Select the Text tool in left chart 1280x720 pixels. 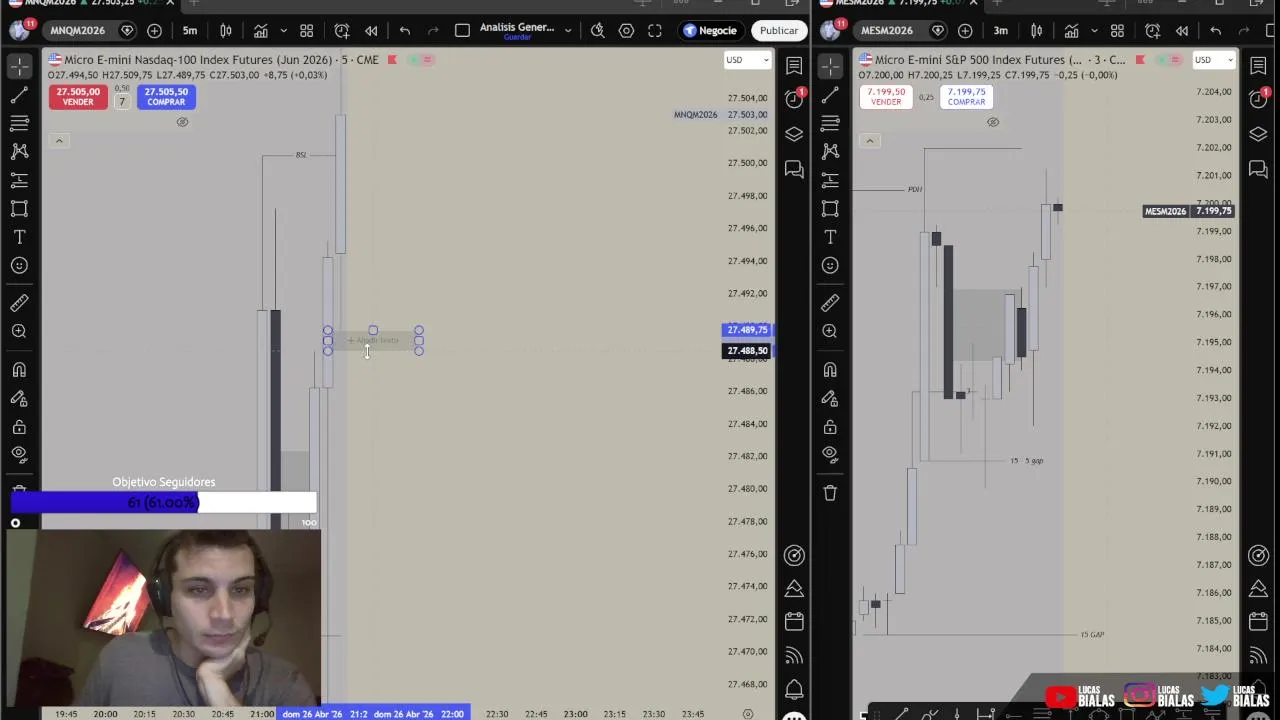click(19, 237)
